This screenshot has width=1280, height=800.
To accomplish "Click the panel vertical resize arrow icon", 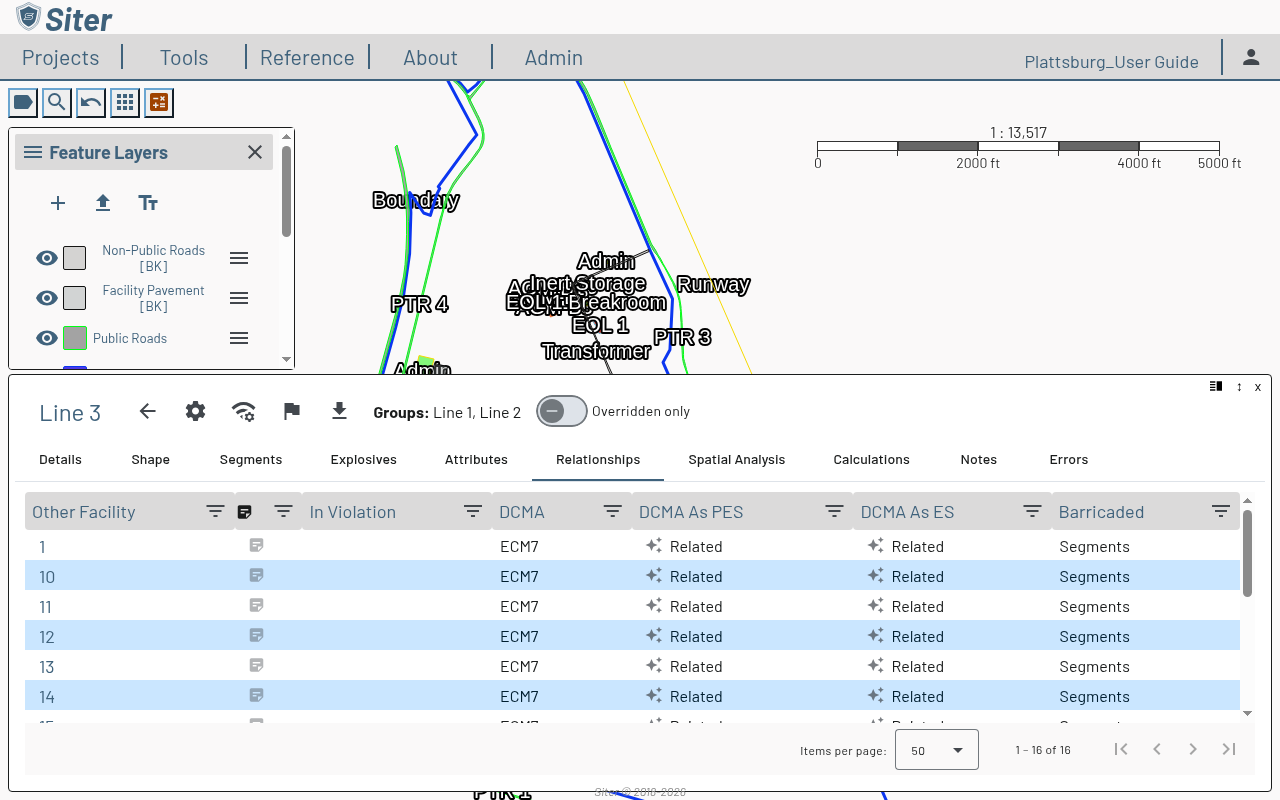I will tap(1239, 386).
